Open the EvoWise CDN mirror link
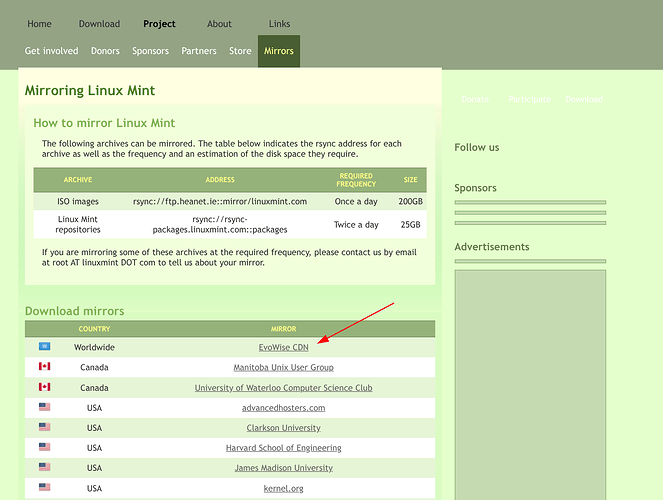 pyautogui.click(x=283, y=347)
